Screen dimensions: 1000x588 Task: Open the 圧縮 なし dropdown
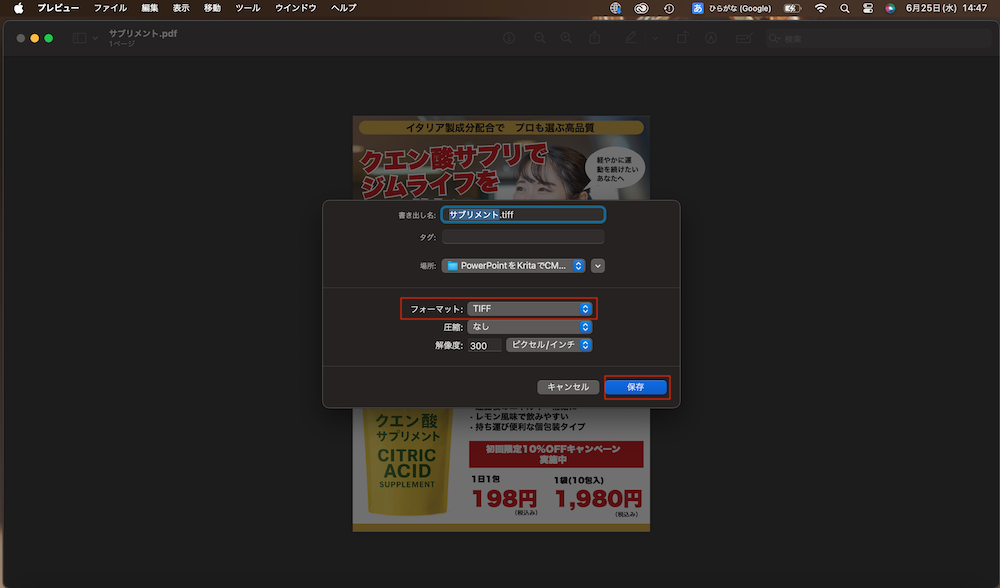(x=529, y=327)
